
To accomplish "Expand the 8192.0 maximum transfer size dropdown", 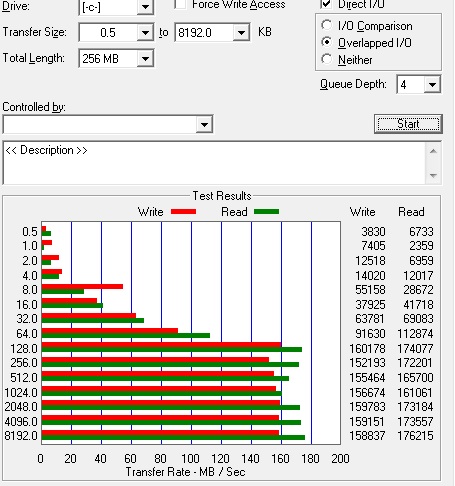I will [x=241, y=33].
